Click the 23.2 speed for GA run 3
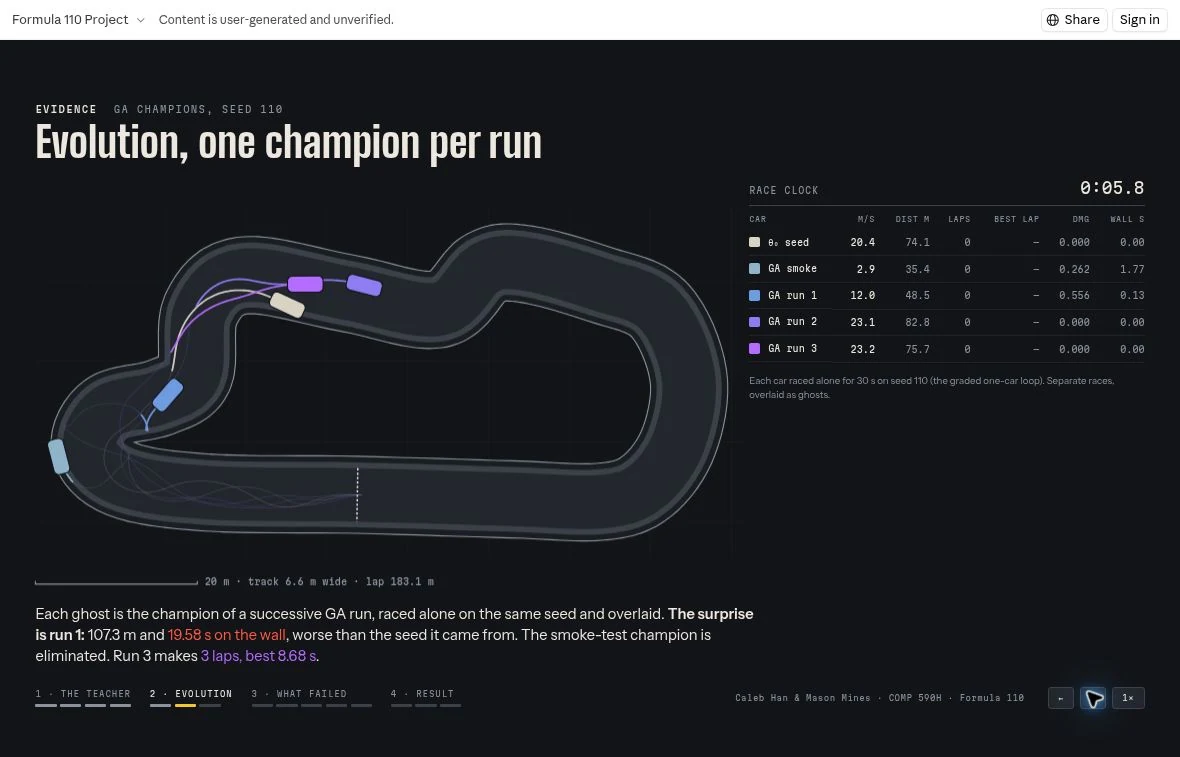The height and width of the screenshot is (757, 1180). click(x=862, y=348)
